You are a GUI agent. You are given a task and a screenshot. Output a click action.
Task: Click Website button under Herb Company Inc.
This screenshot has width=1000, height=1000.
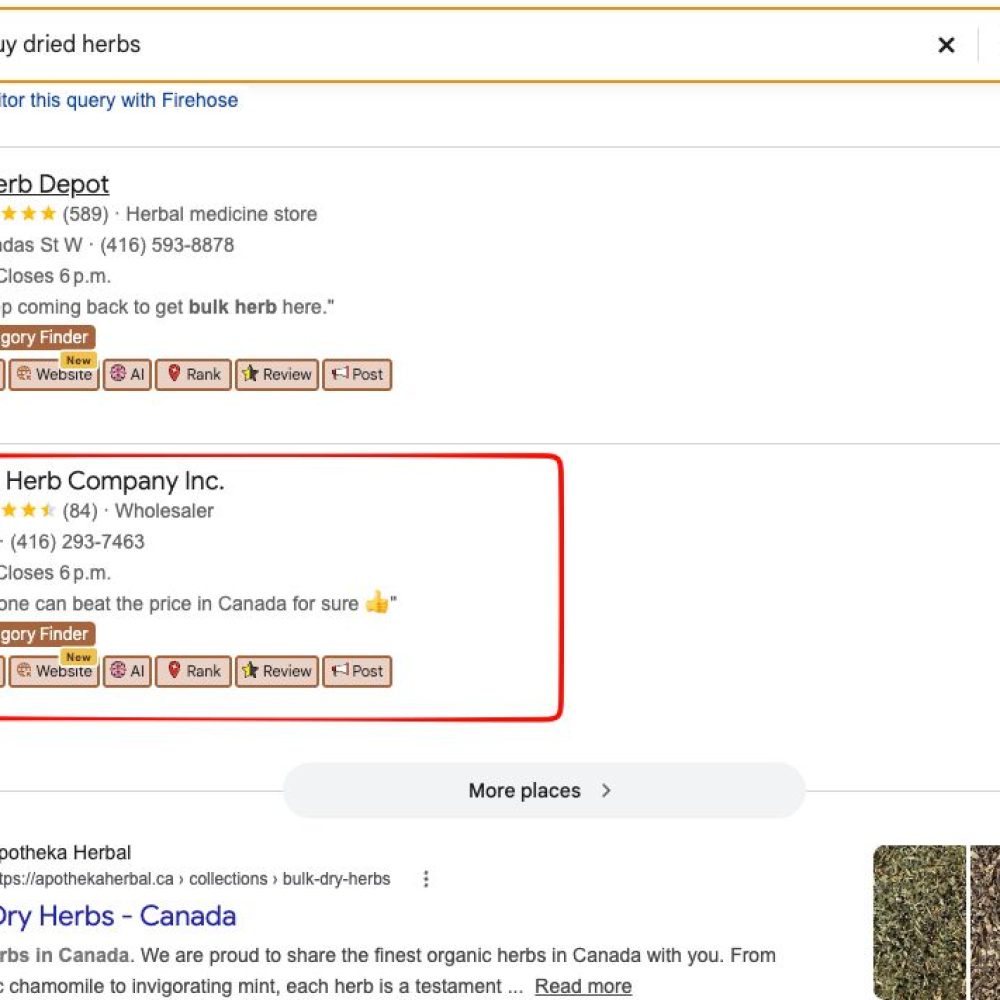(54, 671)
